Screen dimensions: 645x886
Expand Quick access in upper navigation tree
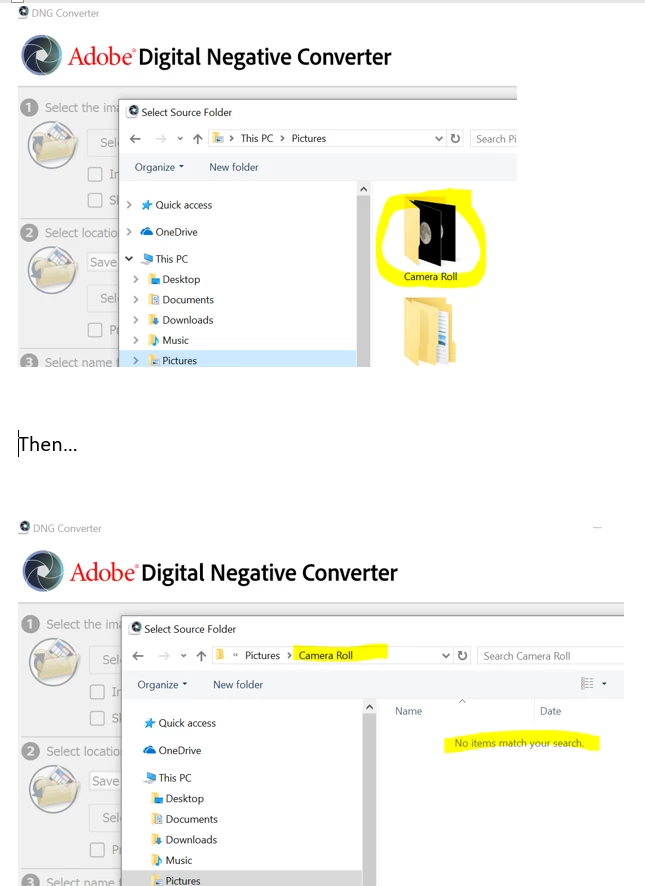coord(129,205)
